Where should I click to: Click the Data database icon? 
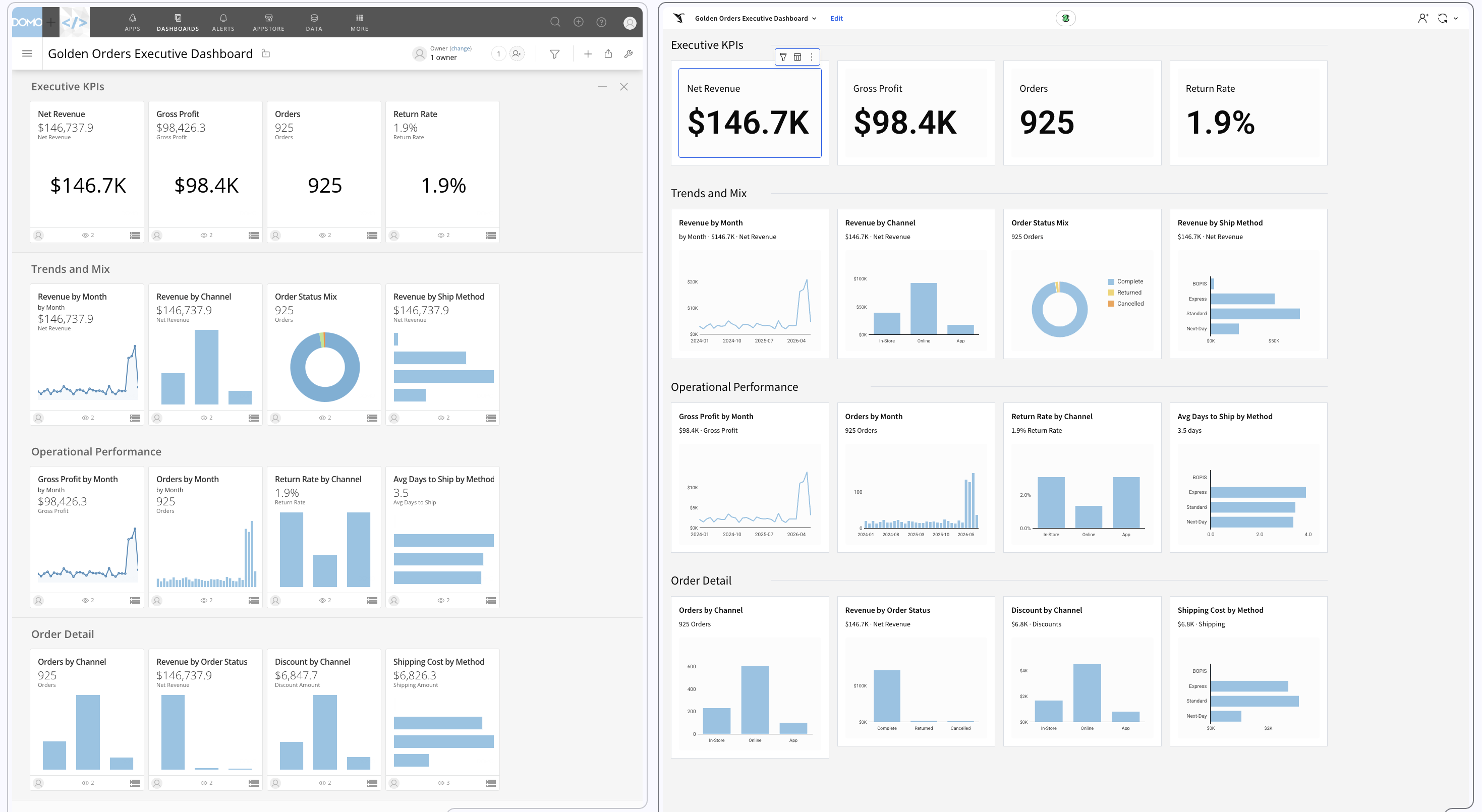pos(314,22)
